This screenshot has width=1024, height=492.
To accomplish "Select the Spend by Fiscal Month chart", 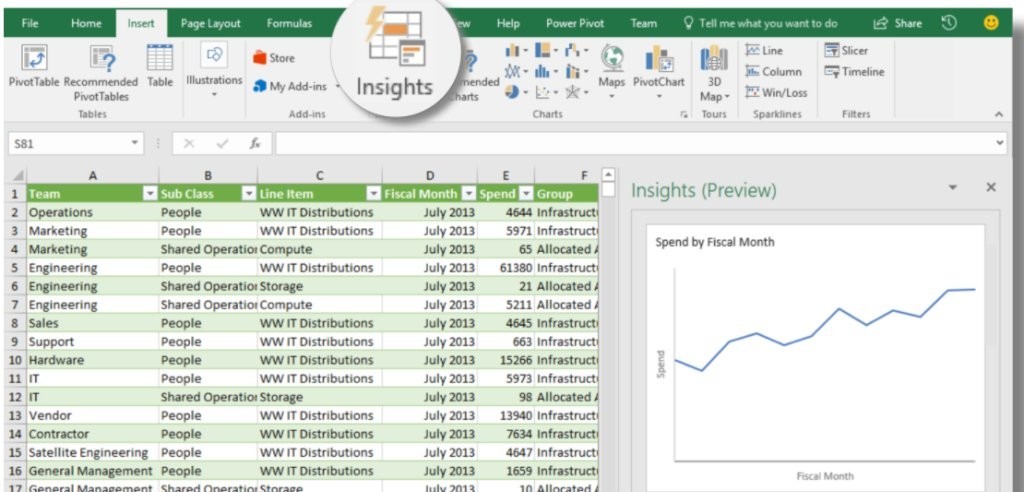I will 815,357.
